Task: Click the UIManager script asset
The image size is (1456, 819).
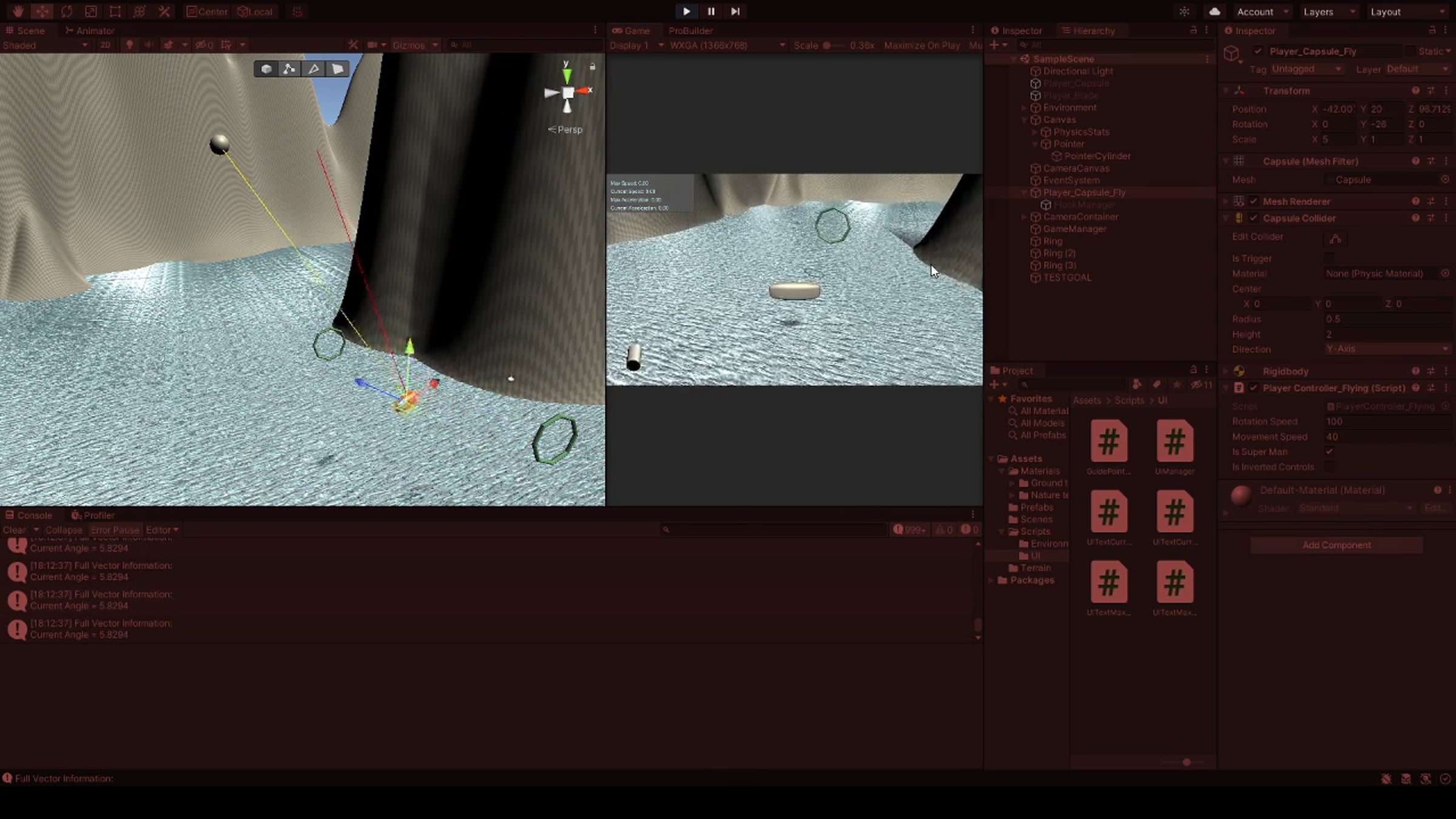Action: tap(1175, 448)
